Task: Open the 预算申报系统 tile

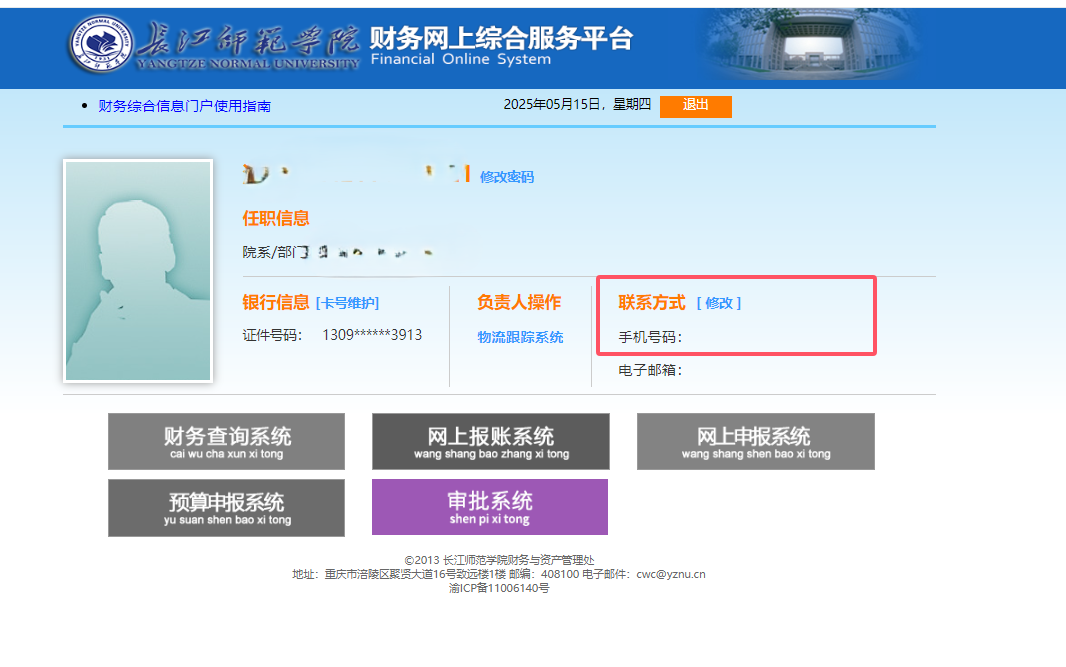Action: pyautogui.click(x=226, y=508)
